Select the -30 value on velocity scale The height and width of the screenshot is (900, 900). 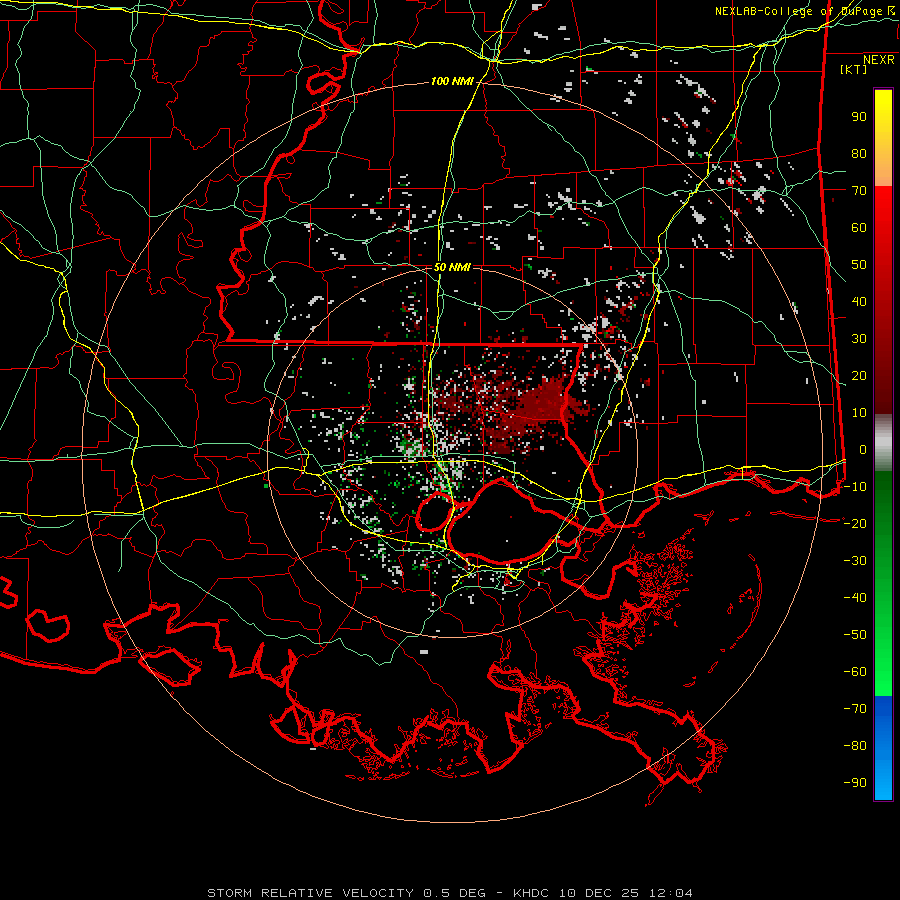point(855,561)
